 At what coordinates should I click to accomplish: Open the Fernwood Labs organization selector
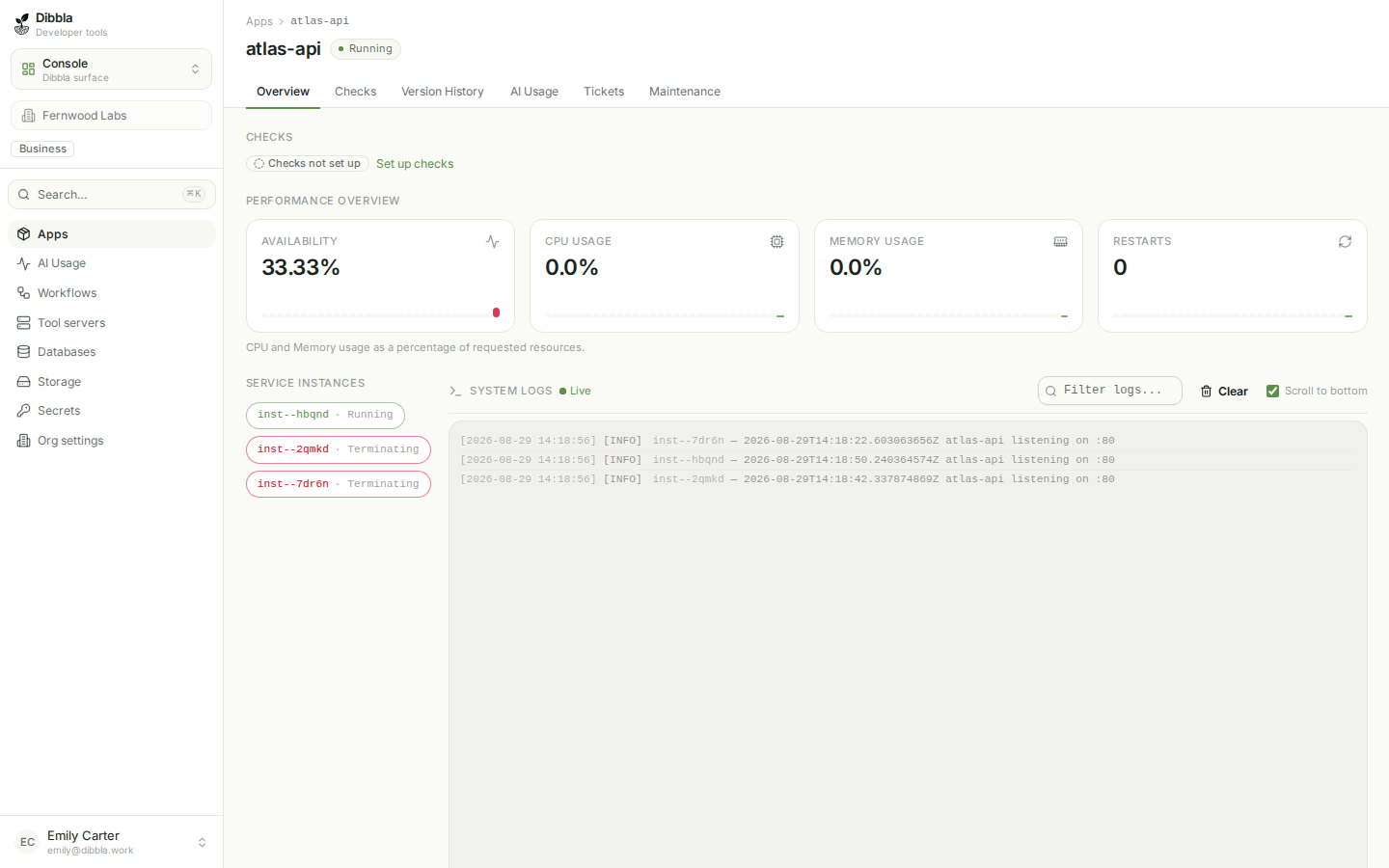111,116
